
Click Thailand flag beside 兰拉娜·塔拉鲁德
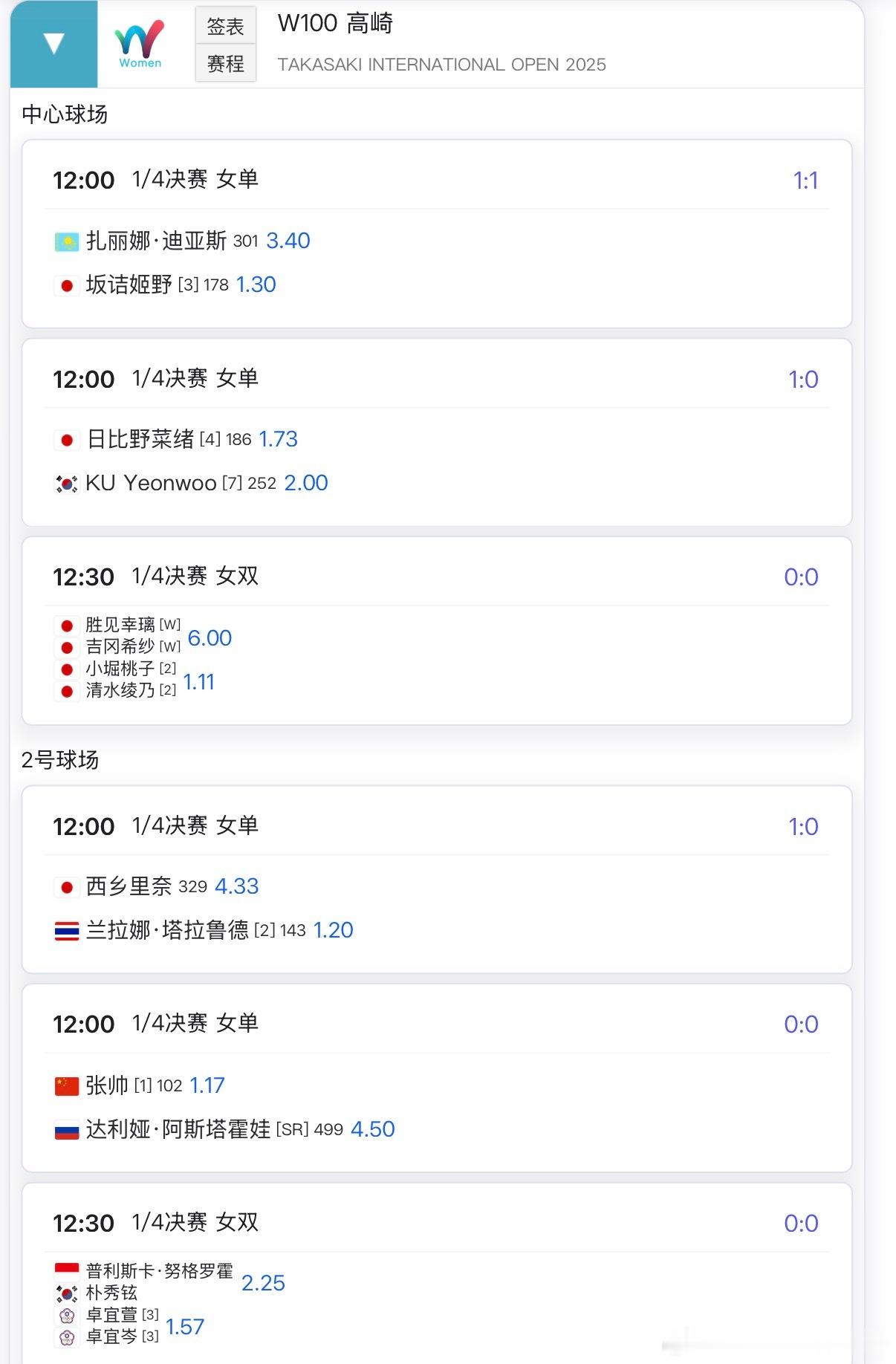[67, 931]
